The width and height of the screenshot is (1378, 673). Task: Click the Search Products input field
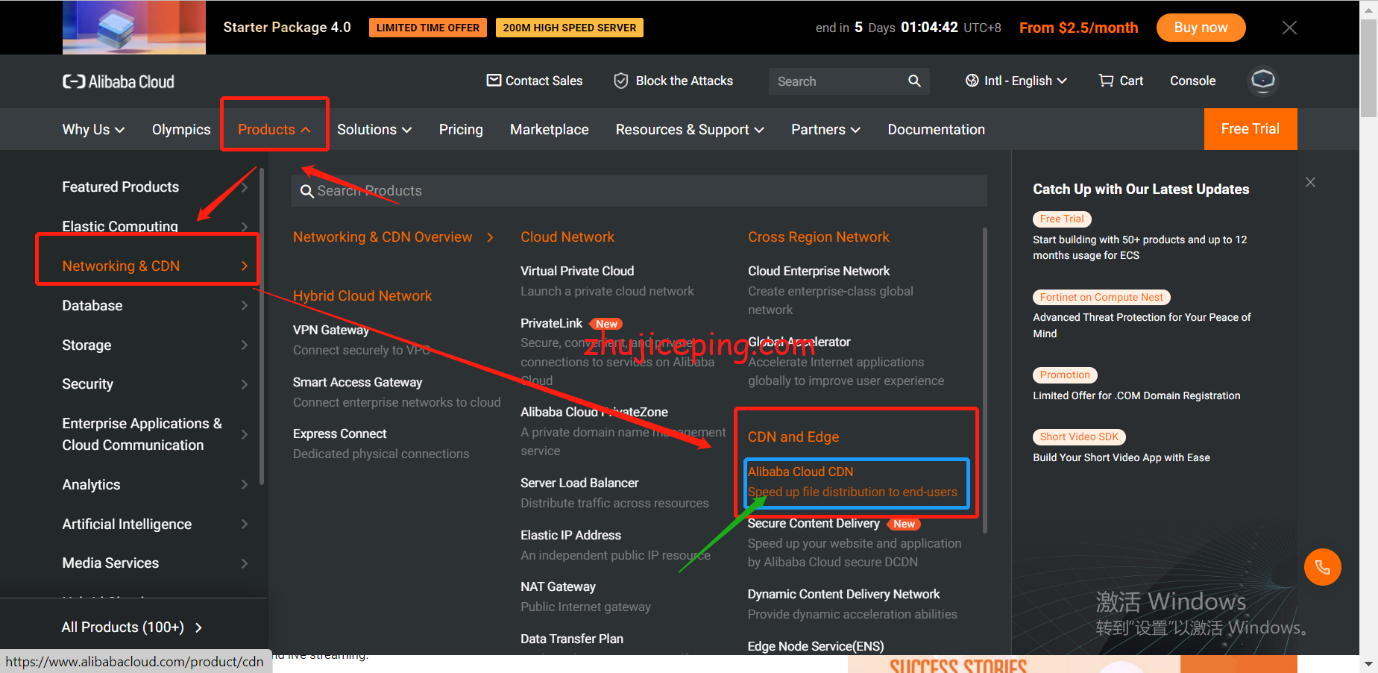click(639, 190)
